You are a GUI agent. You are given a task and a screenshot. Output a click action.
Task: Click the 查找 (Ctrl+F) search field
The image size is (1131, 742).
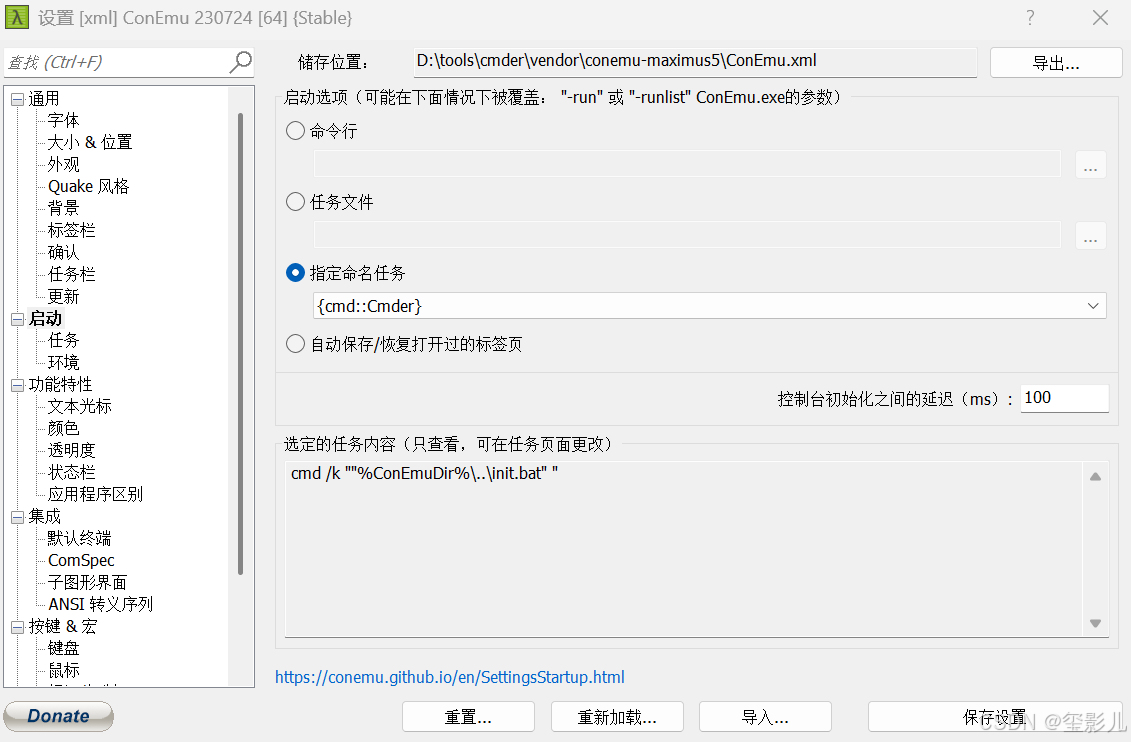(117, 63)
